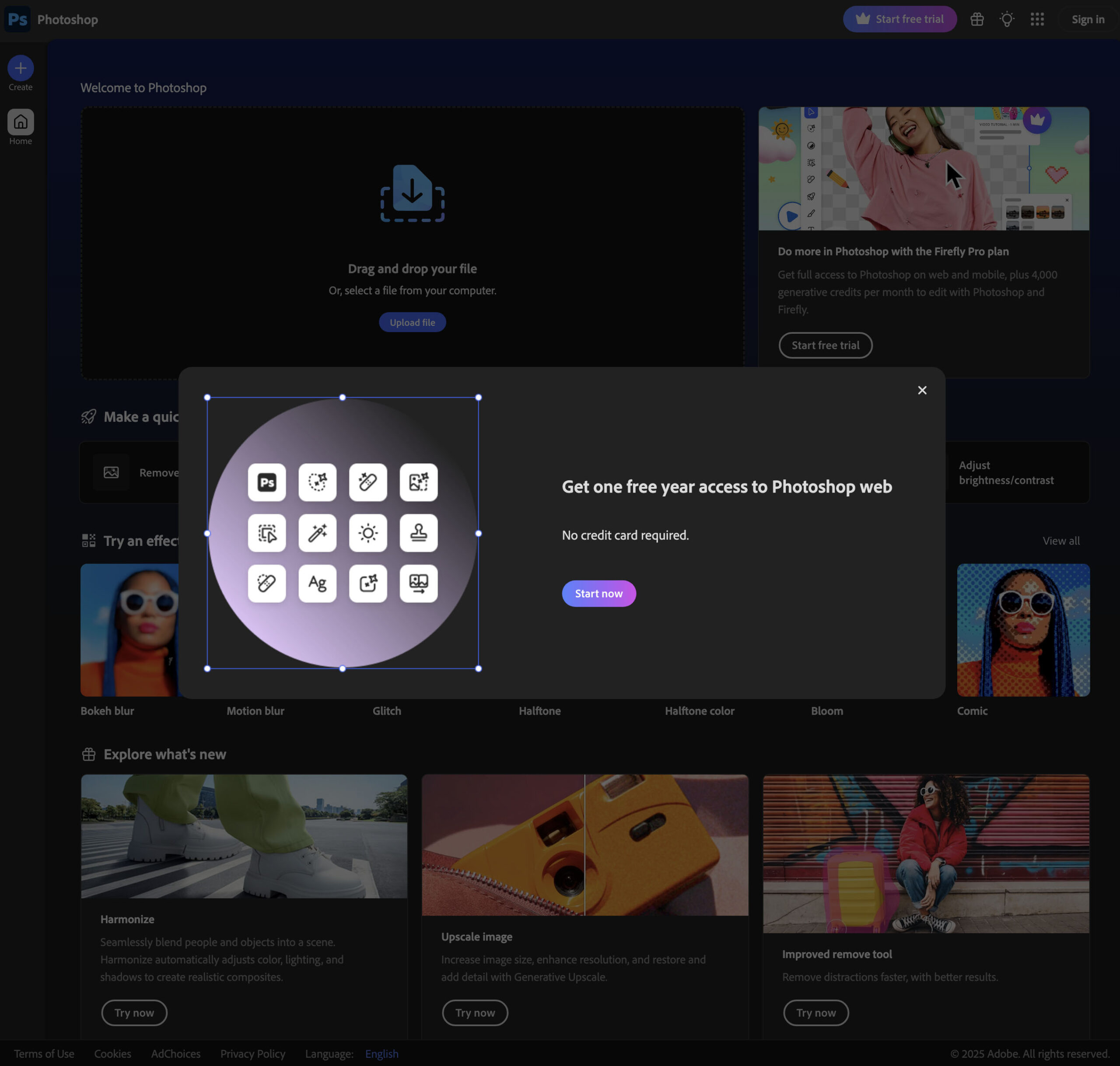
Task: Click the Ag text icon tile
Action: point(317,584)
